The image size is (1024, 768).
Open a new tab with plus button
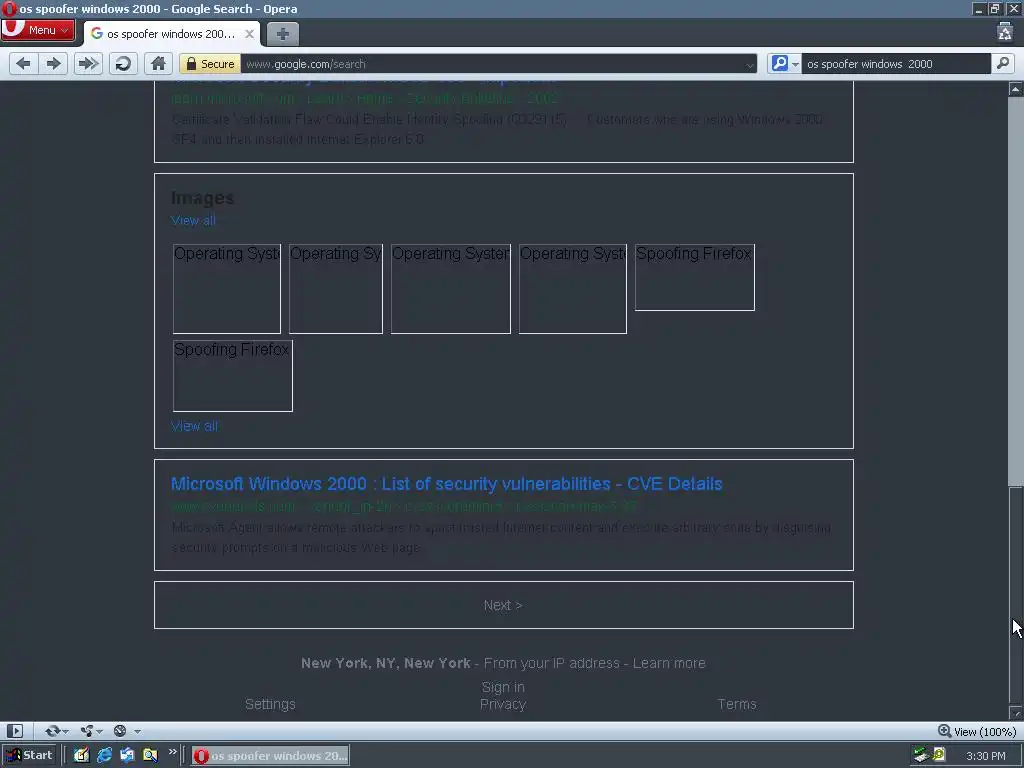[x=283, y=34]
